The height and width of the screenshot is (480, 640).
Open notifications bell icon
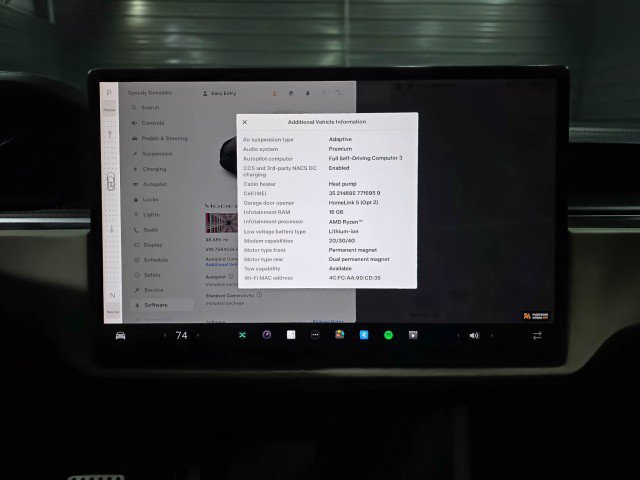tap(308, 93)
